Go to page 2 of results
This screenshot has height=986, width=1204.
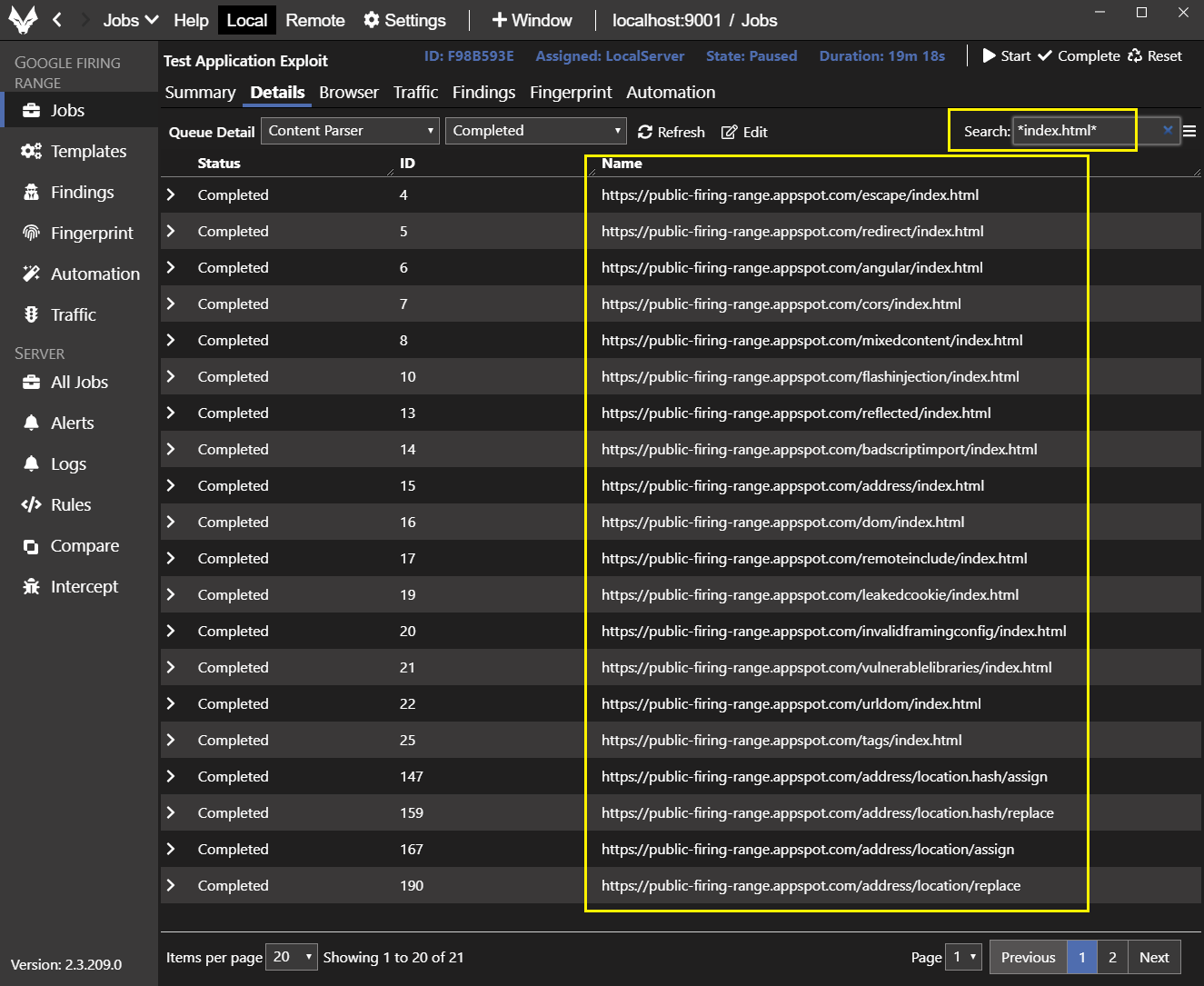point(1112,957)
